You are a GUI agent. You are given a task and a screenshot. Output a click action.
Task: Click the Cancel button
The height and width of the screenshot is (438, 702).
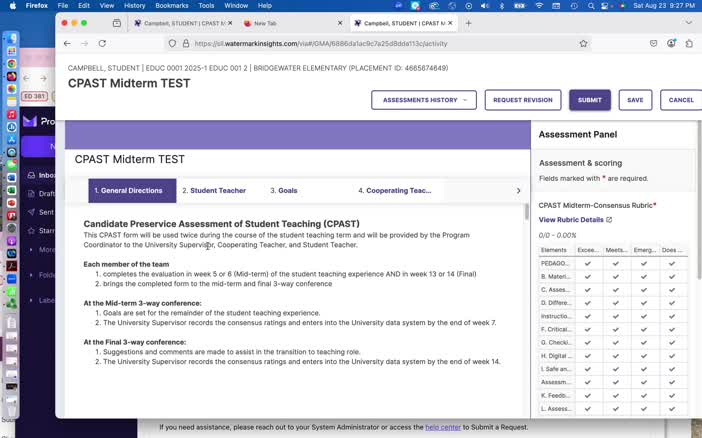[681, 100]
